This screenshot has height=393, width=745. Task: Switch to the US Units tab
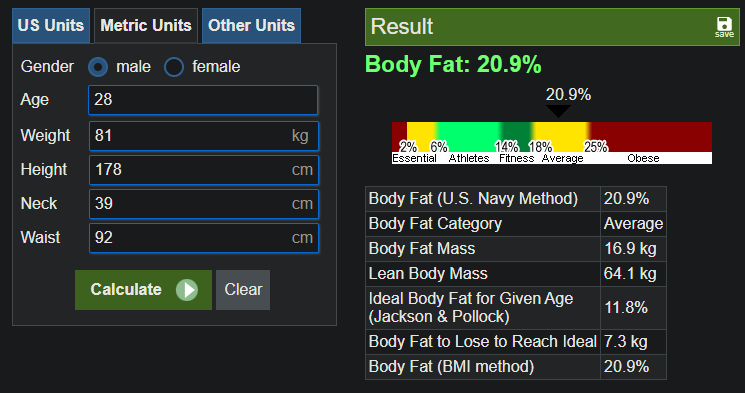coord(51,26)
